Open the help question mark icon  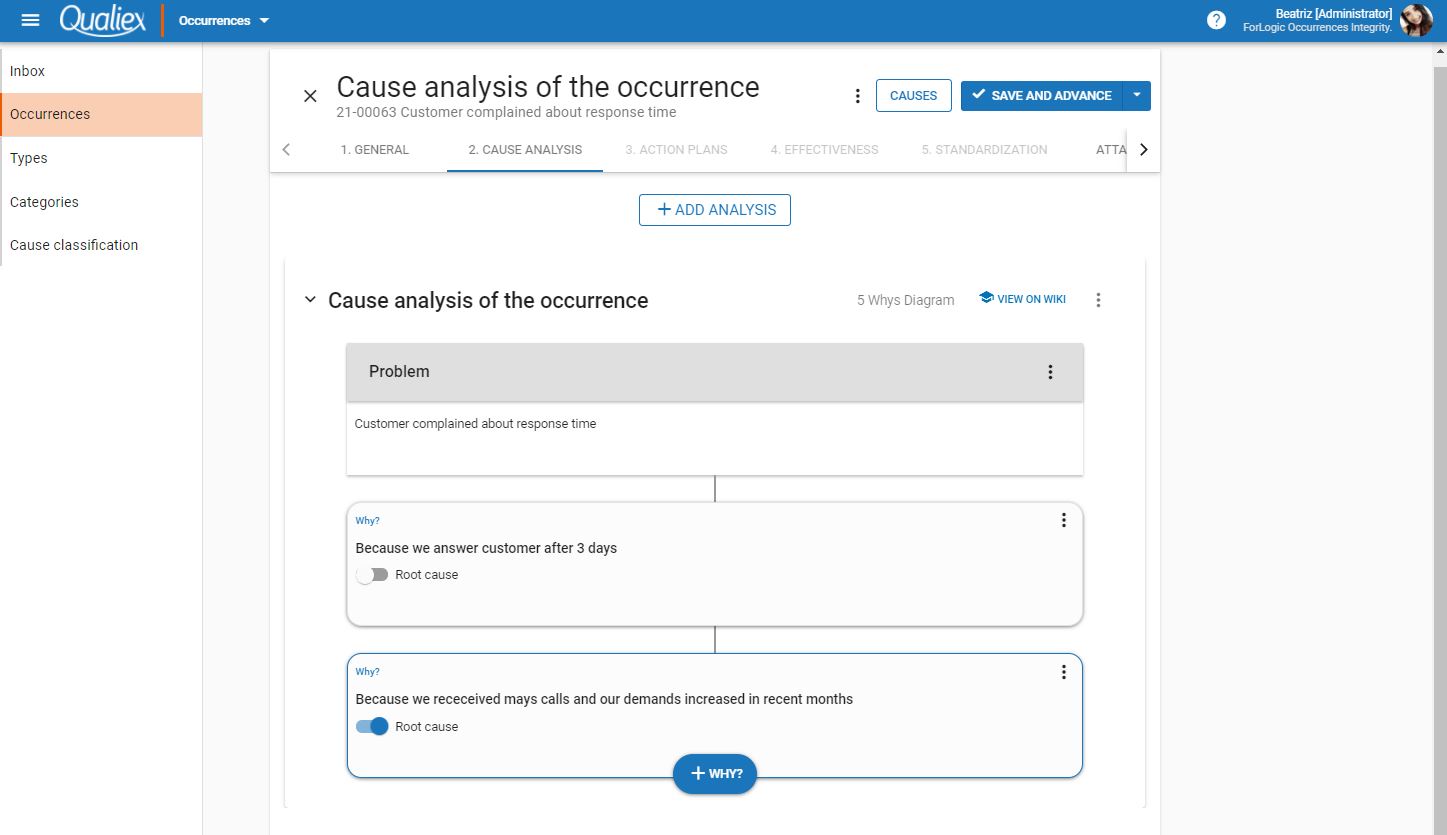pos(1216,20)
